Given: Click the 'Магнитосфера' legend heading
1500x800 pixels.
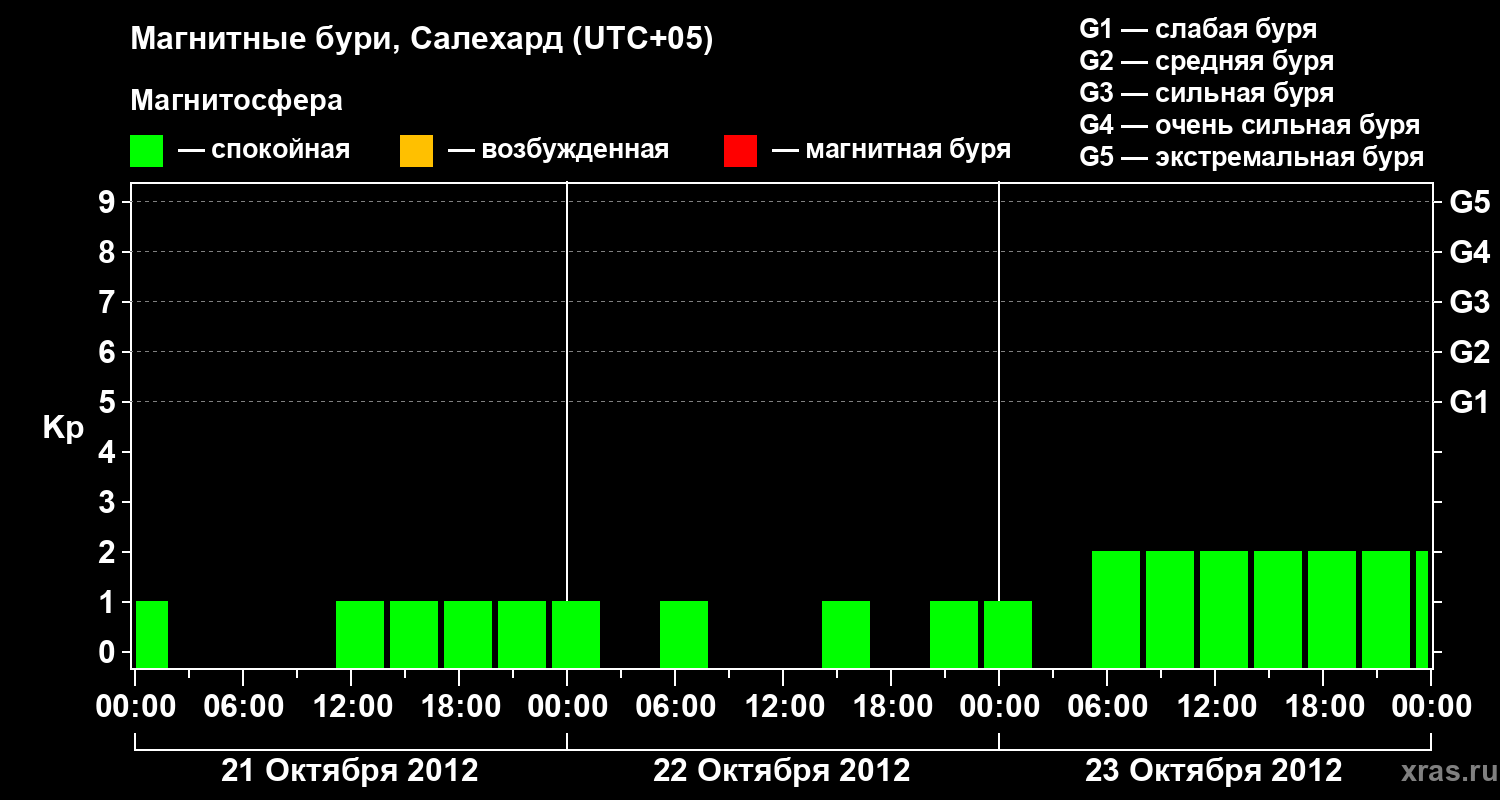Looking at the screenshot, I should tap(236, 101).
